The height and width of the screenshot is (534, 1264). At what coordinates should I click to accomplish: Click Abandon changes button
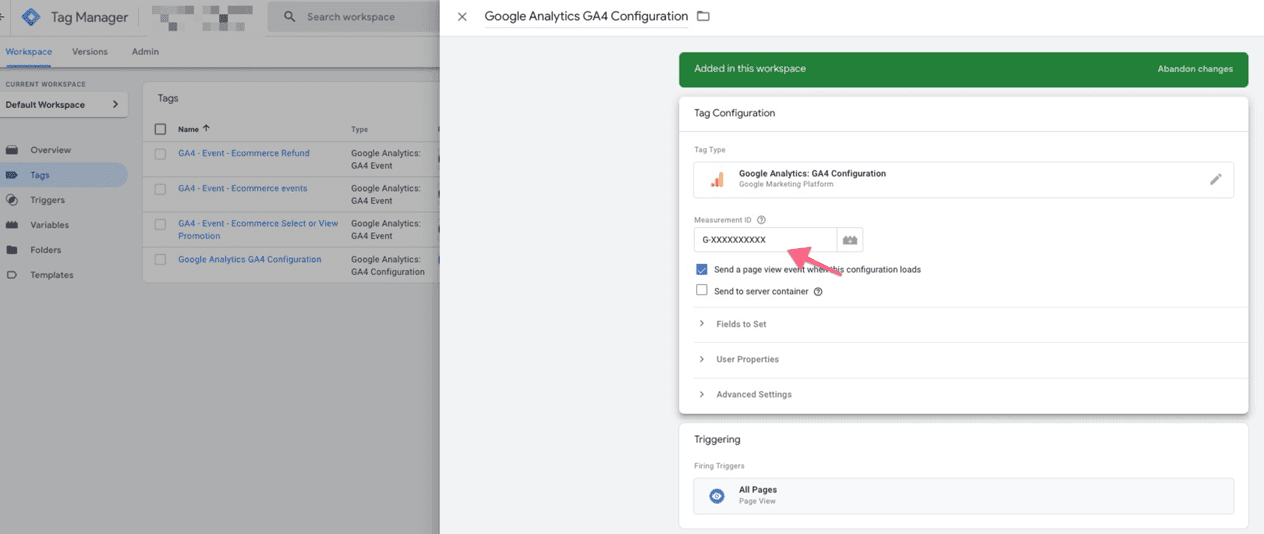1195,69
